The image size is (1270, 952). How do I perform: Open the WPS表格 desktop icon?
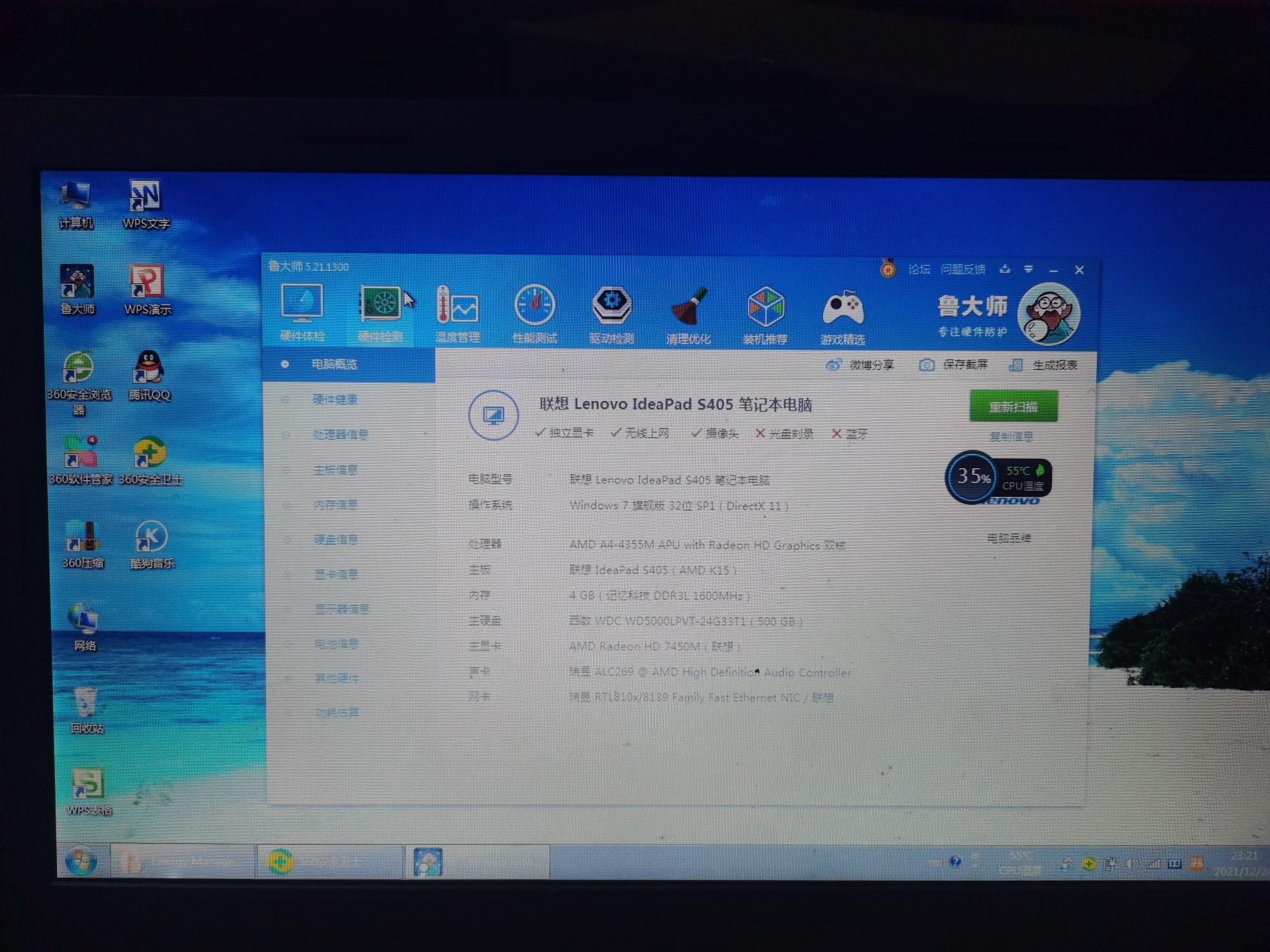(x=88, y=792)
